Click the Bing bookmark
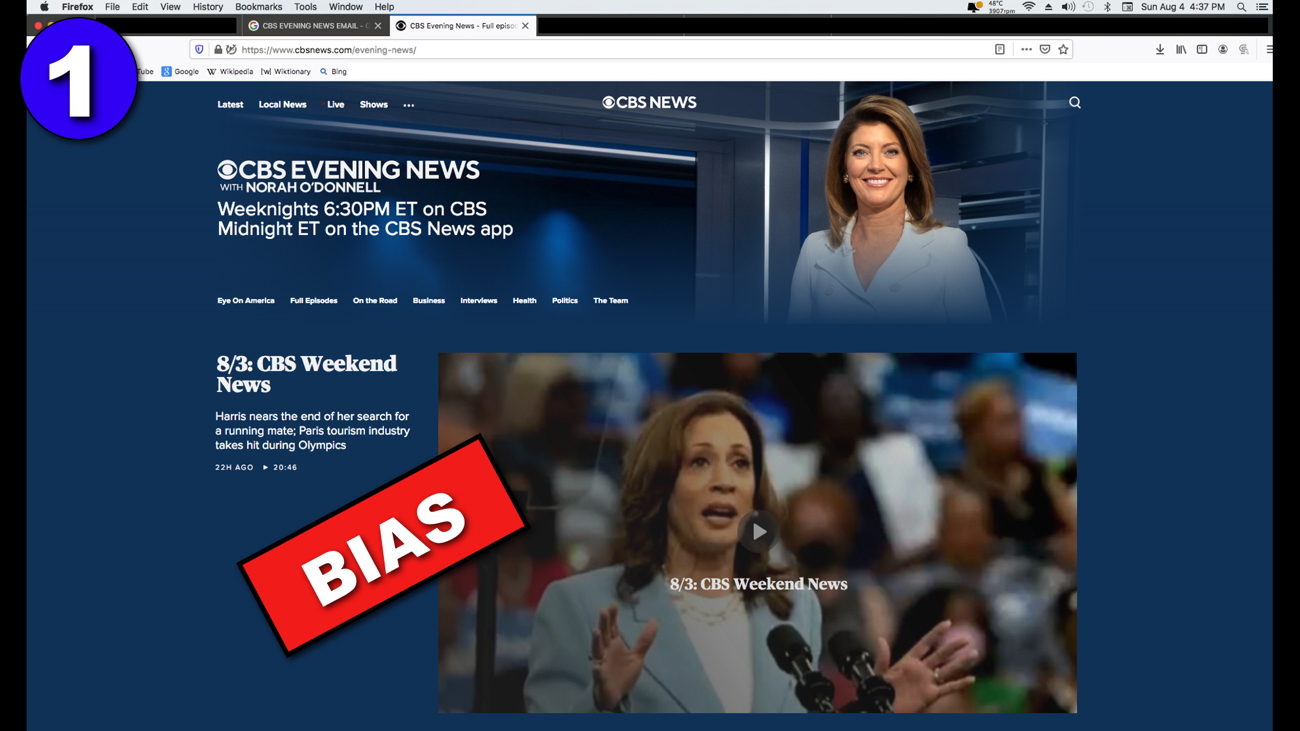The image size is (1300, 731). 333,72
